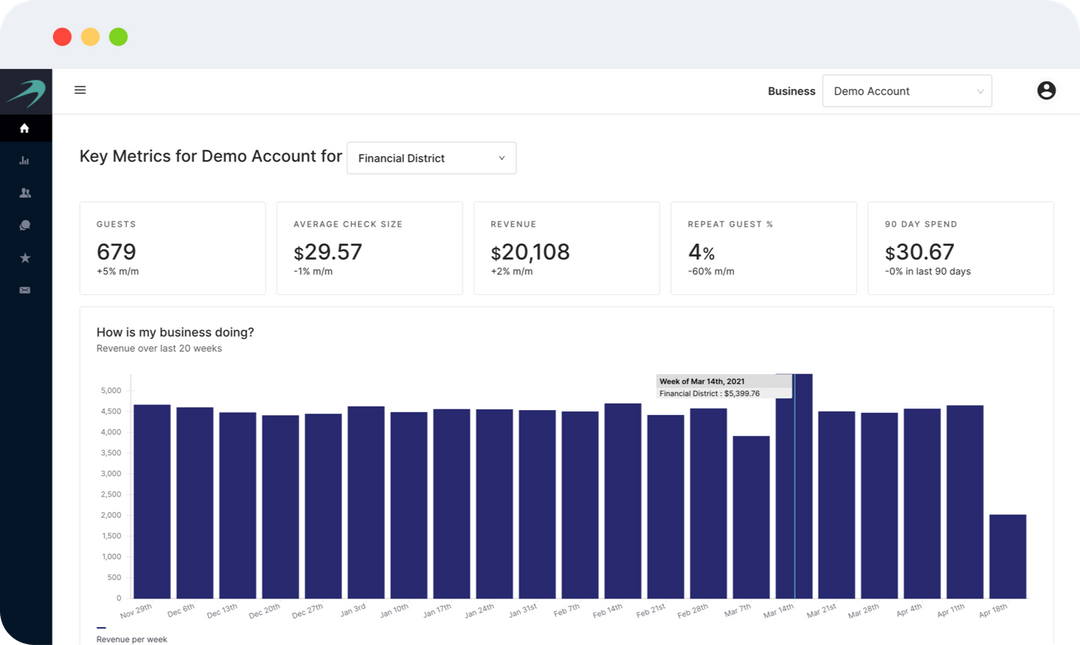Open the bar chart analytics sidebar icon
The width and height of the screenshot is (1080, 645).
coord(25,161)
